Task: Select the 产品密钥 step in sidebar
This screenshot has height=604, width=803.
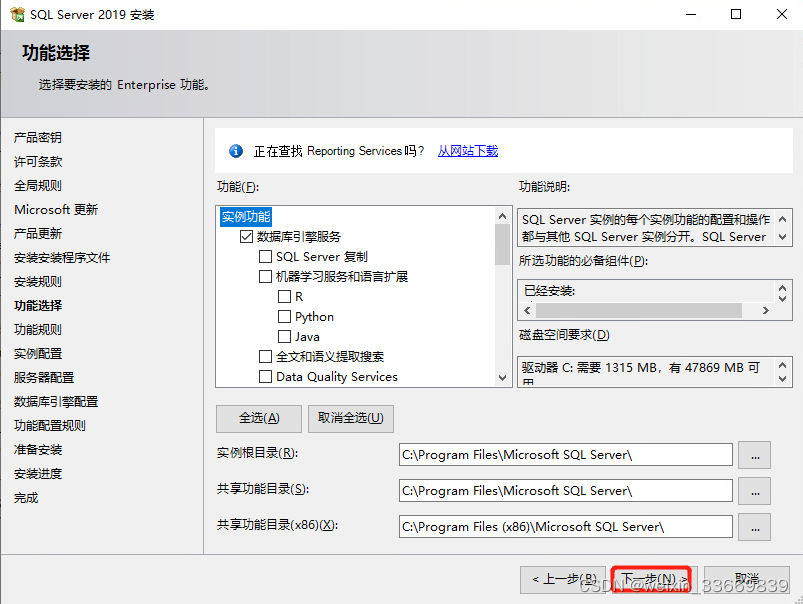Action: [38, 137]
